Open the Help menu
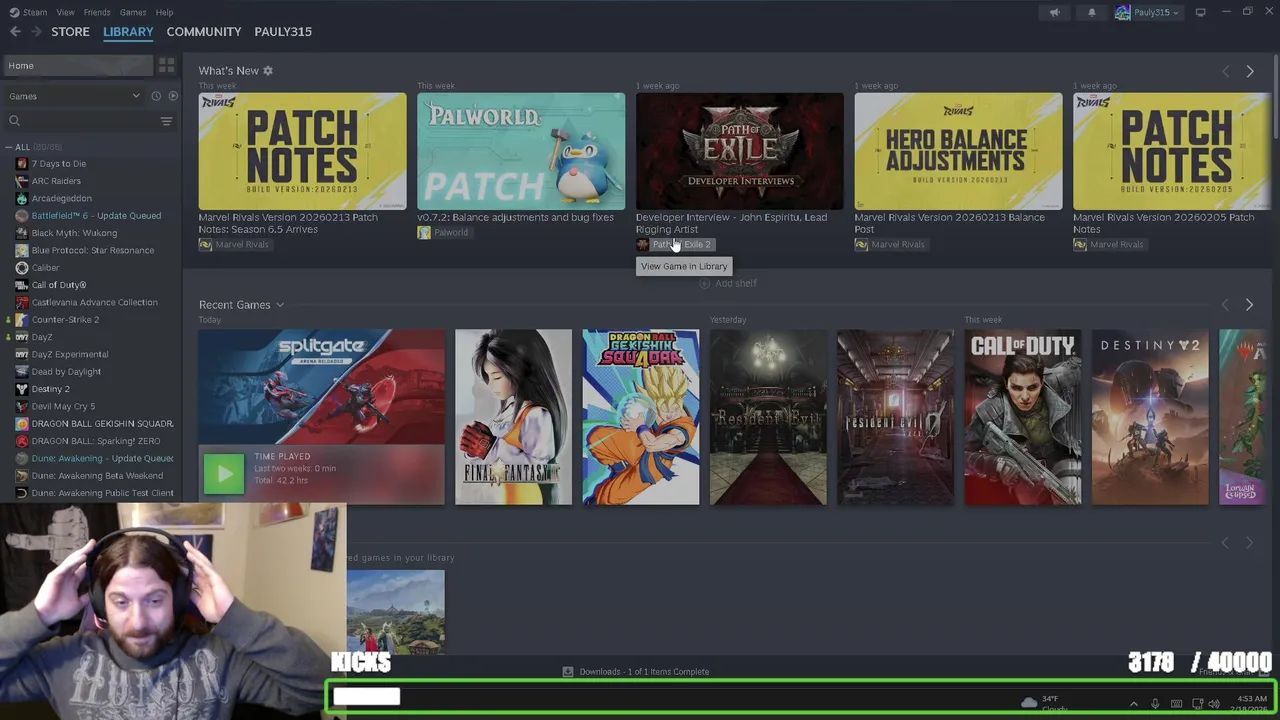Screen dimensions: 1280x720 (164, 12)
